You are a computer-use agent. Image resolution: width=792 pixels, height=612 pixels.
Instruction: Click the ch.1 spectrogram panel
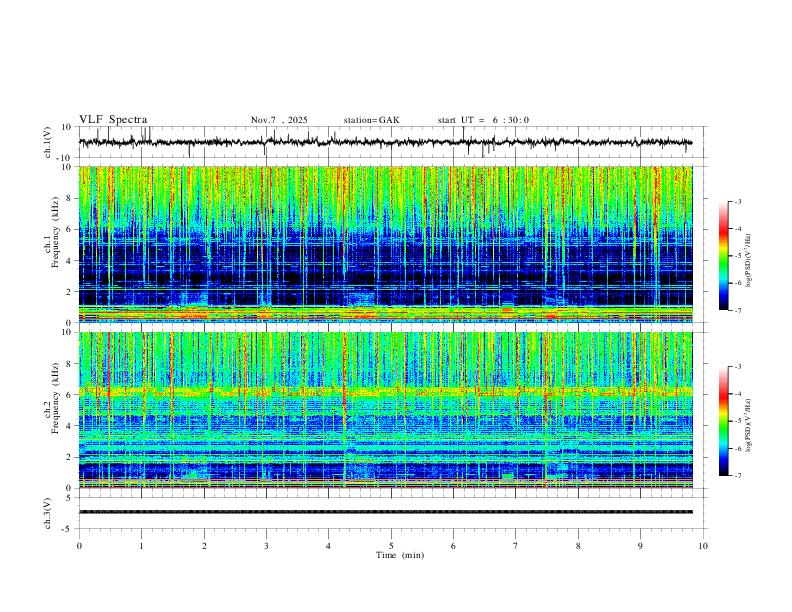pyautogui.click(x=385, y=244)
